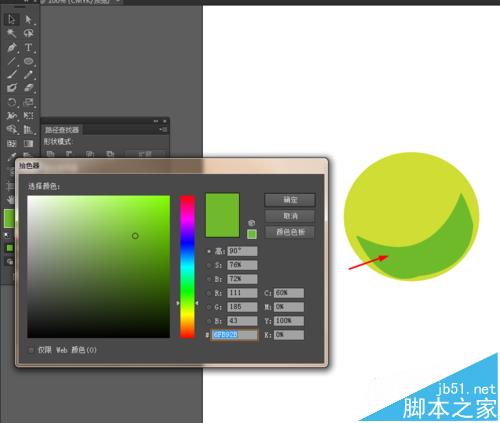
Task: Select the H (hue) radio button
Action: [x=209, y=251]
